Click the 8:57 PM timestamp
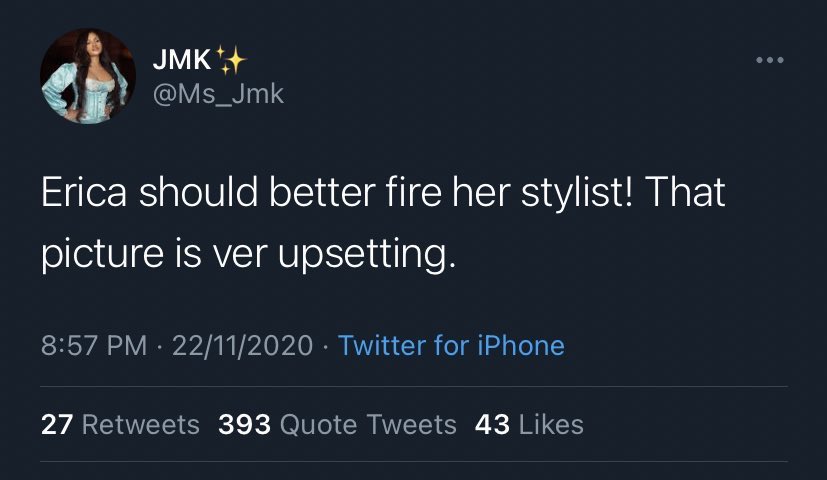The image size is (827, 480). pyautogui.click(x=93, y=346)
